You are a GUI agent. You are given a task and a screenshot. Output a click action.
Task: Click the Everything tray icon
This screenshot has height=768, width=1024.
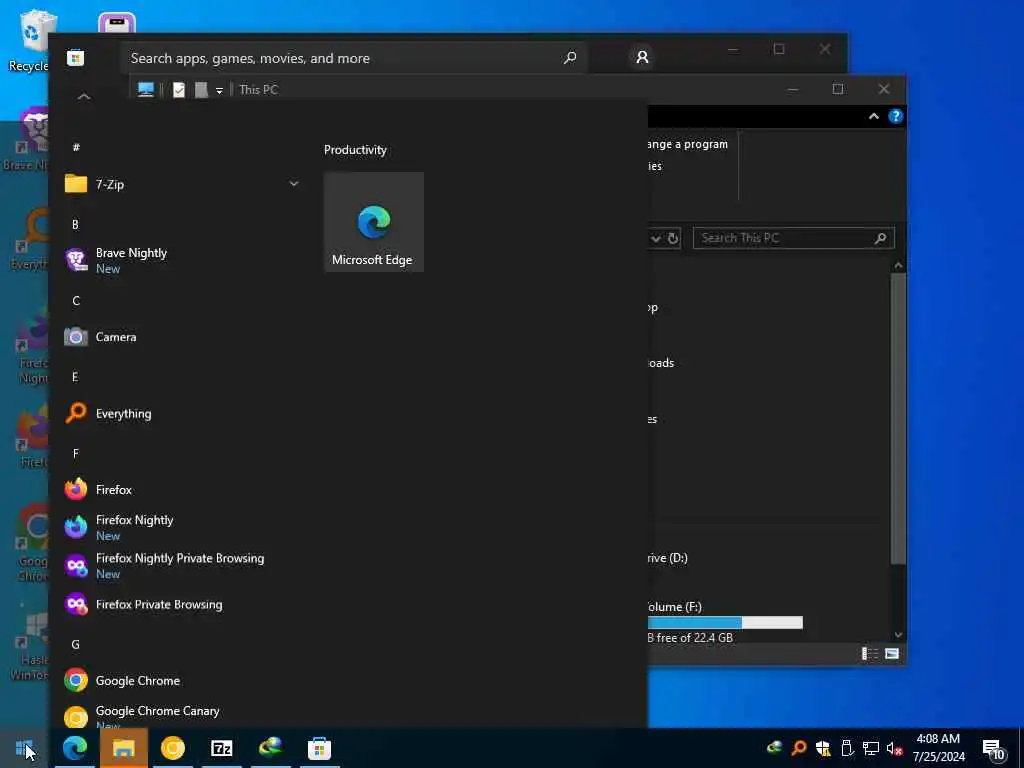(799, 748)
